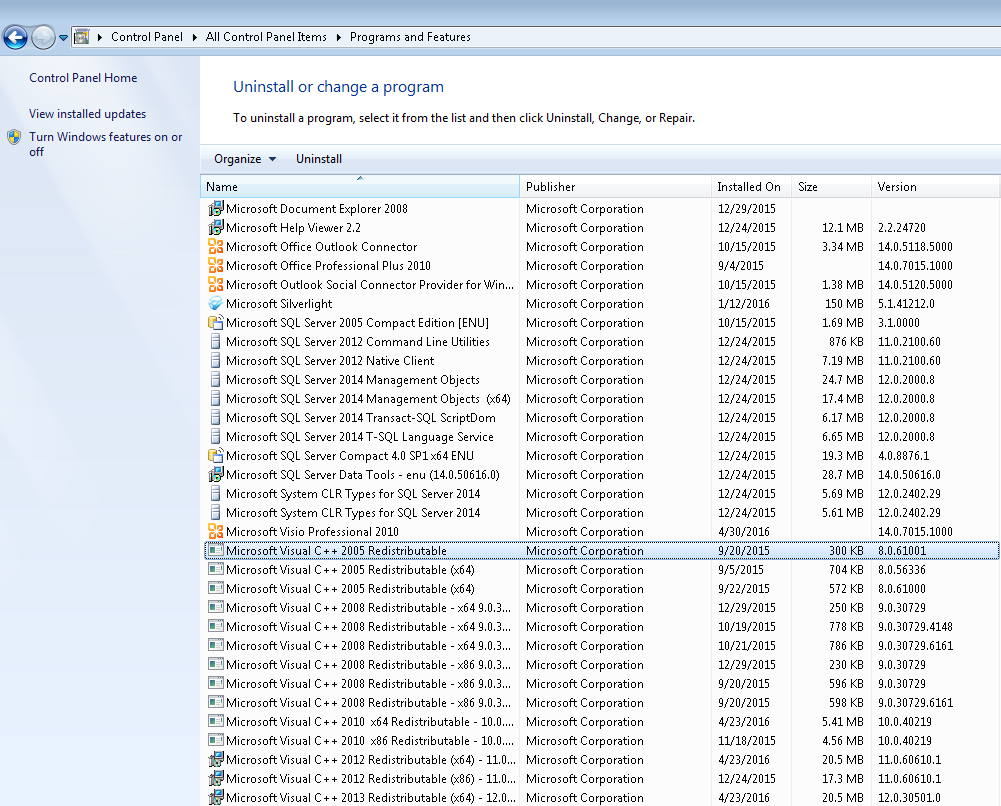Select Visual C++ 2005 Redistributable (x64) installed 9/5/2015
The width and height of the screenshot is (1001, 806).
[600, 570]
